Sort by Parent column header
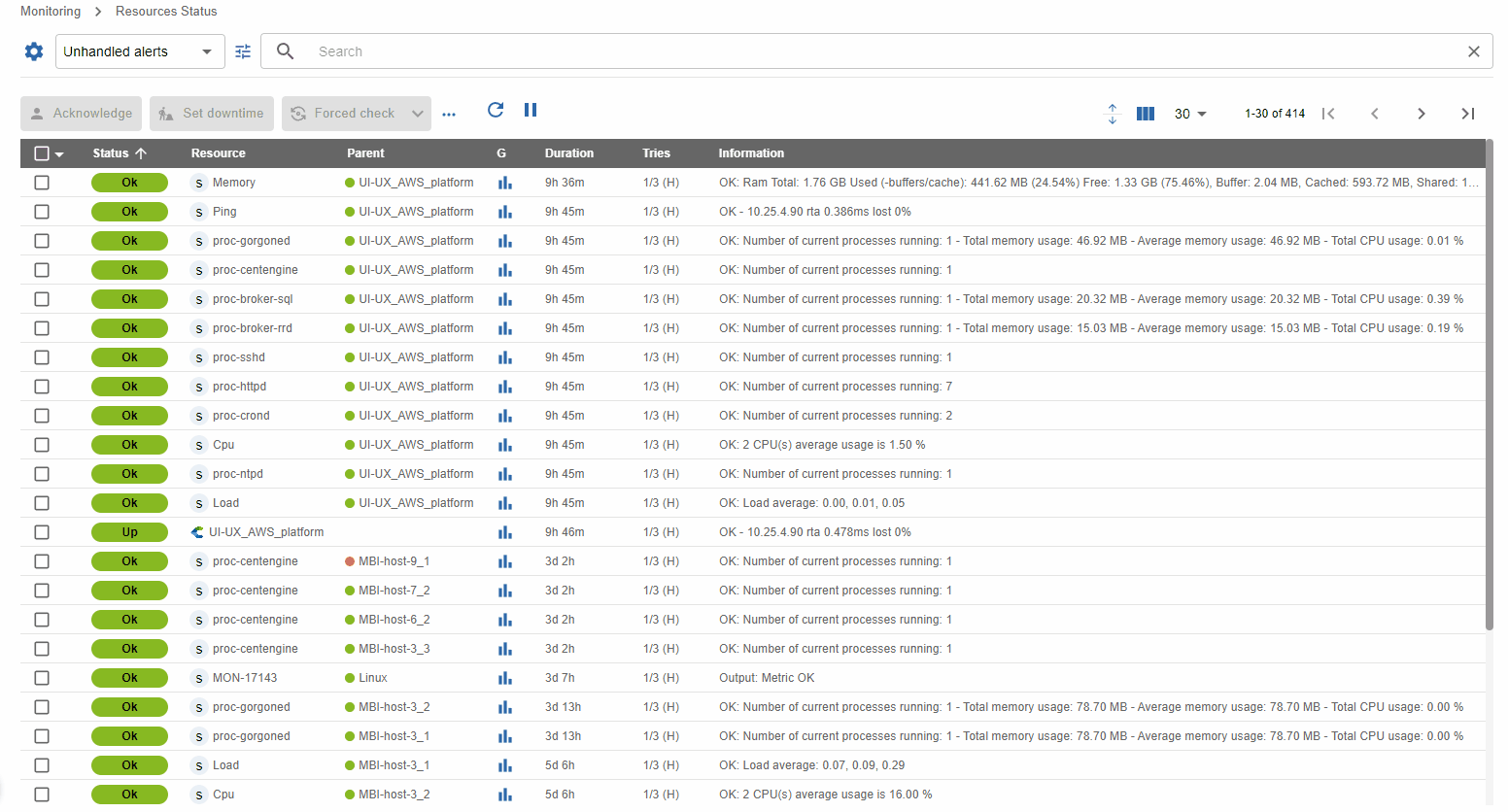Viewport: 1508px width, 812px height. 365,153
